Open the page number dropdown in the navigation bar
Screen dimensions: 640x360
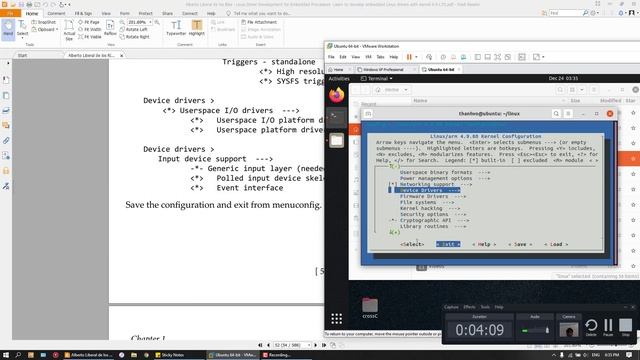(x=309, y=345)
